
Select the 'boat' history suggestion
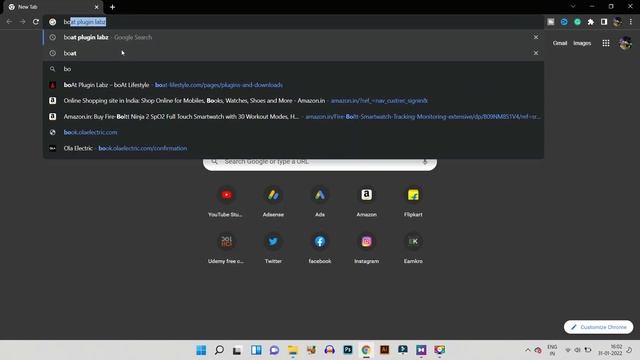click(293, 53)
